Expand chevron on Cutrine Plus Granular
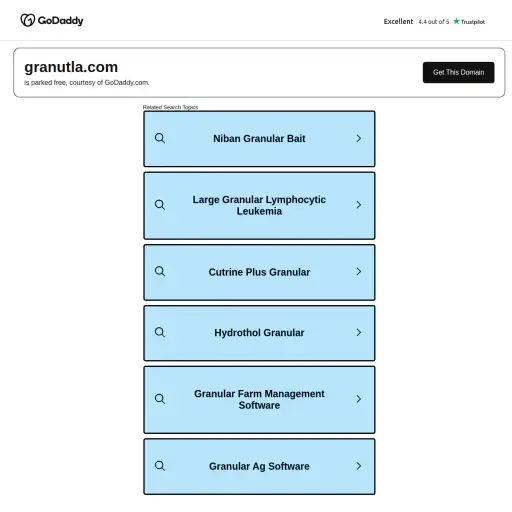The width and height of the screenshot is (512, 512). click(359, 271)
